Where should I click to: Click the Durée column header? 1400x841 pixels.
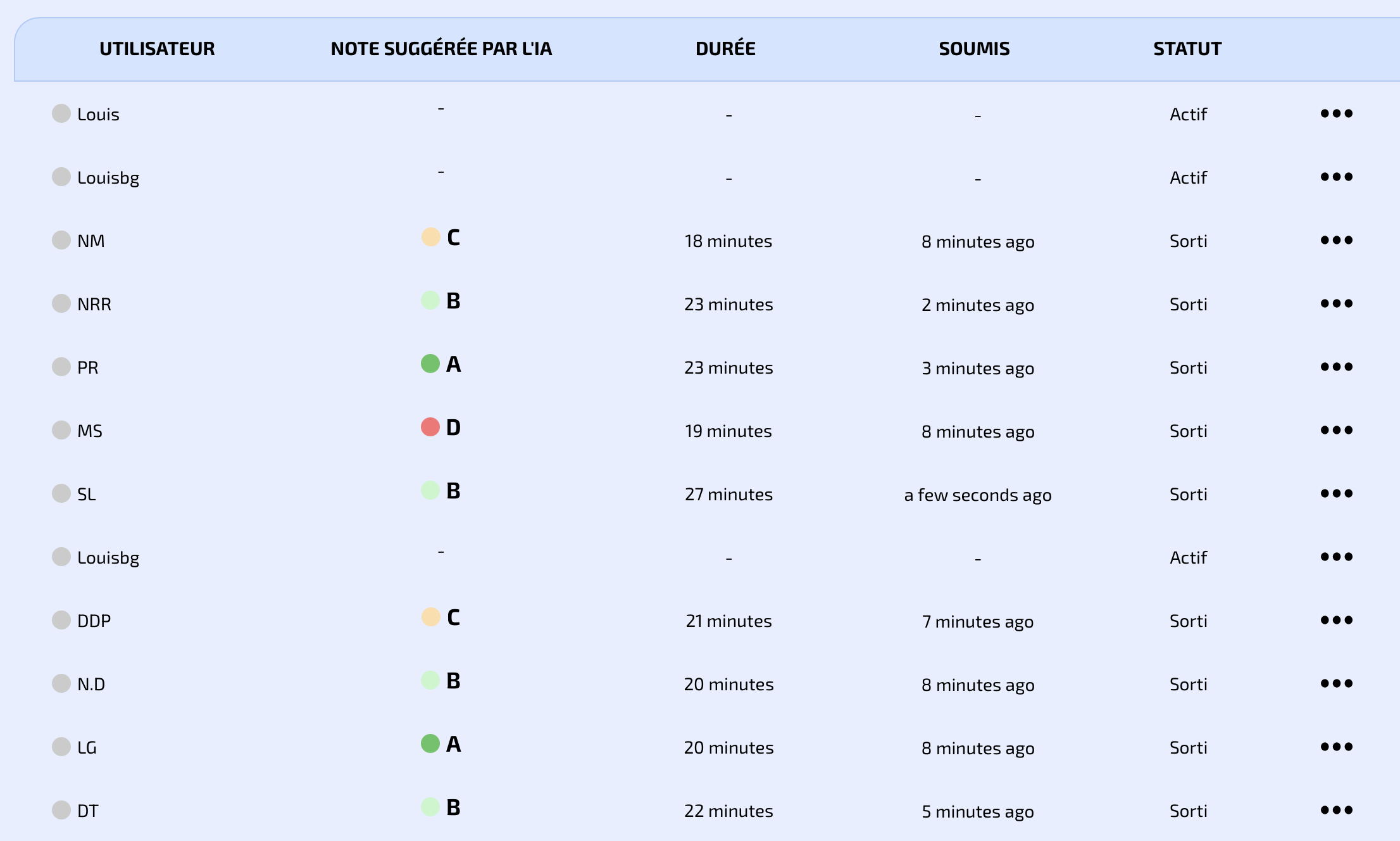click(725, 49)
